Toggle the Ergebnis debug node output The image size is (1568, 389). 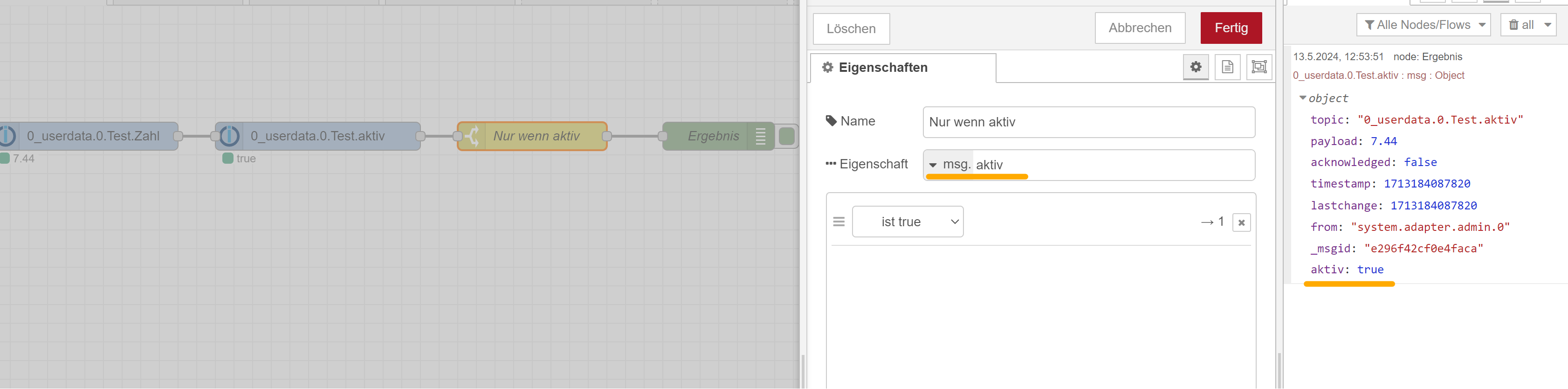coord(786,136)
